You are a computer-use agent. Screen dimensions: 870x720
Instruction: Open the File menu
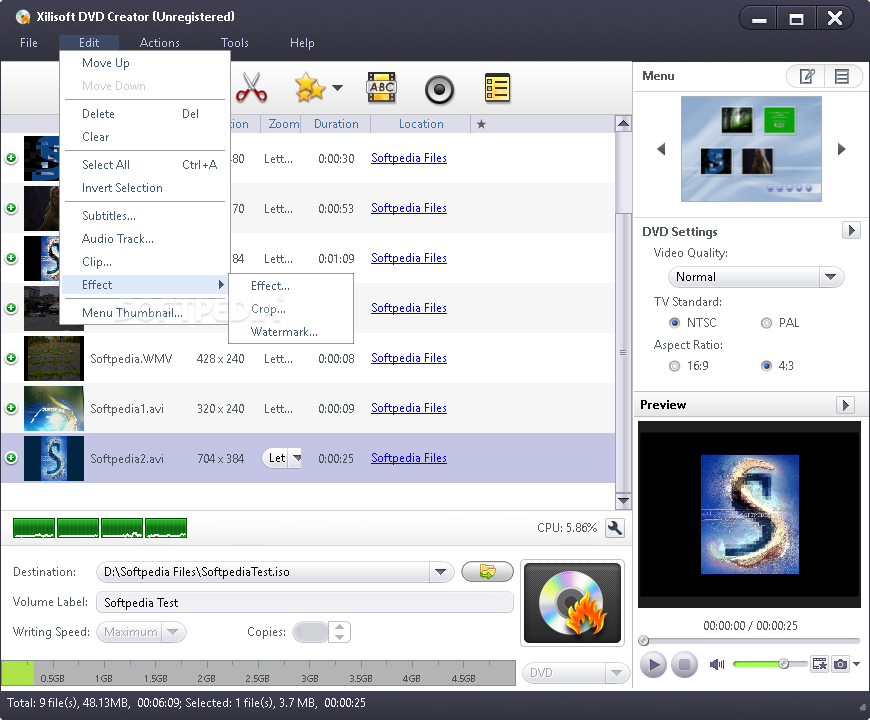point(29,43)
